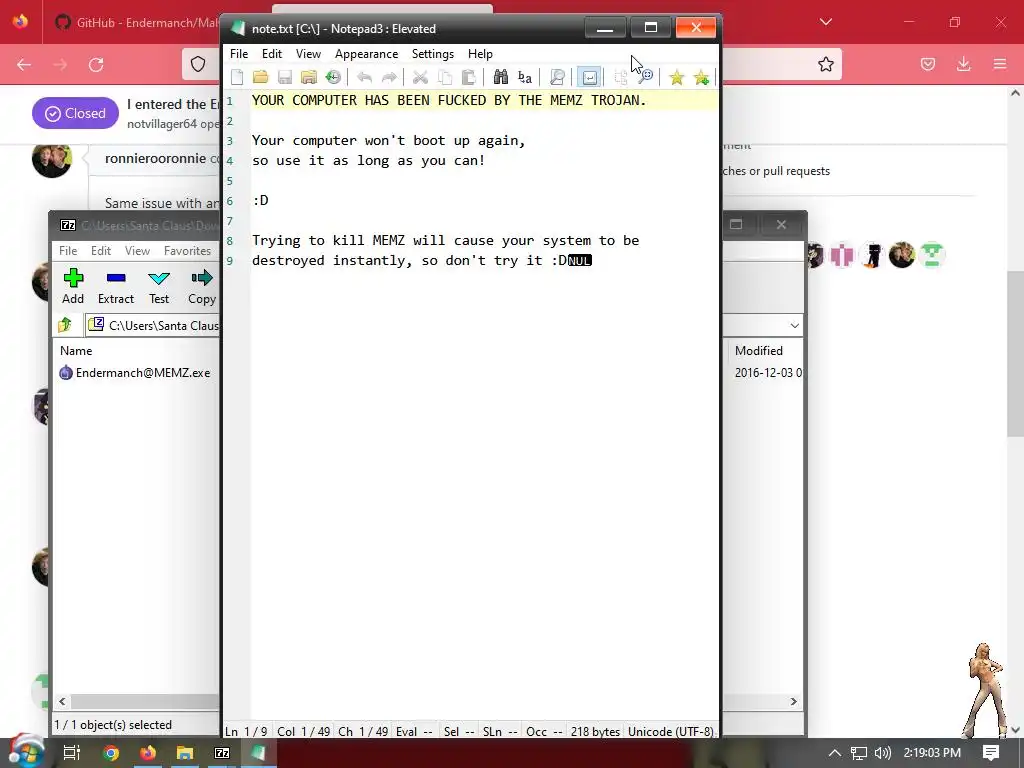Click the magnifier with smiley icon
Image resolution: width=1024 pixels, height=768 pixels.
point(645,78)
